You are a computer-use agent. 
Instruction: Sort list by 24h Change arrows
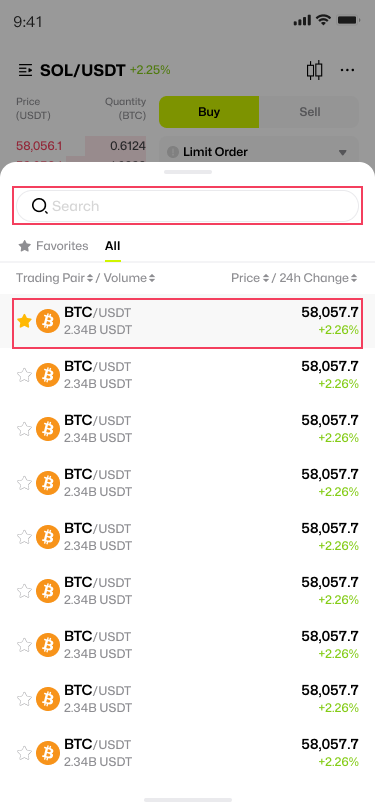(x=354, y=278)
